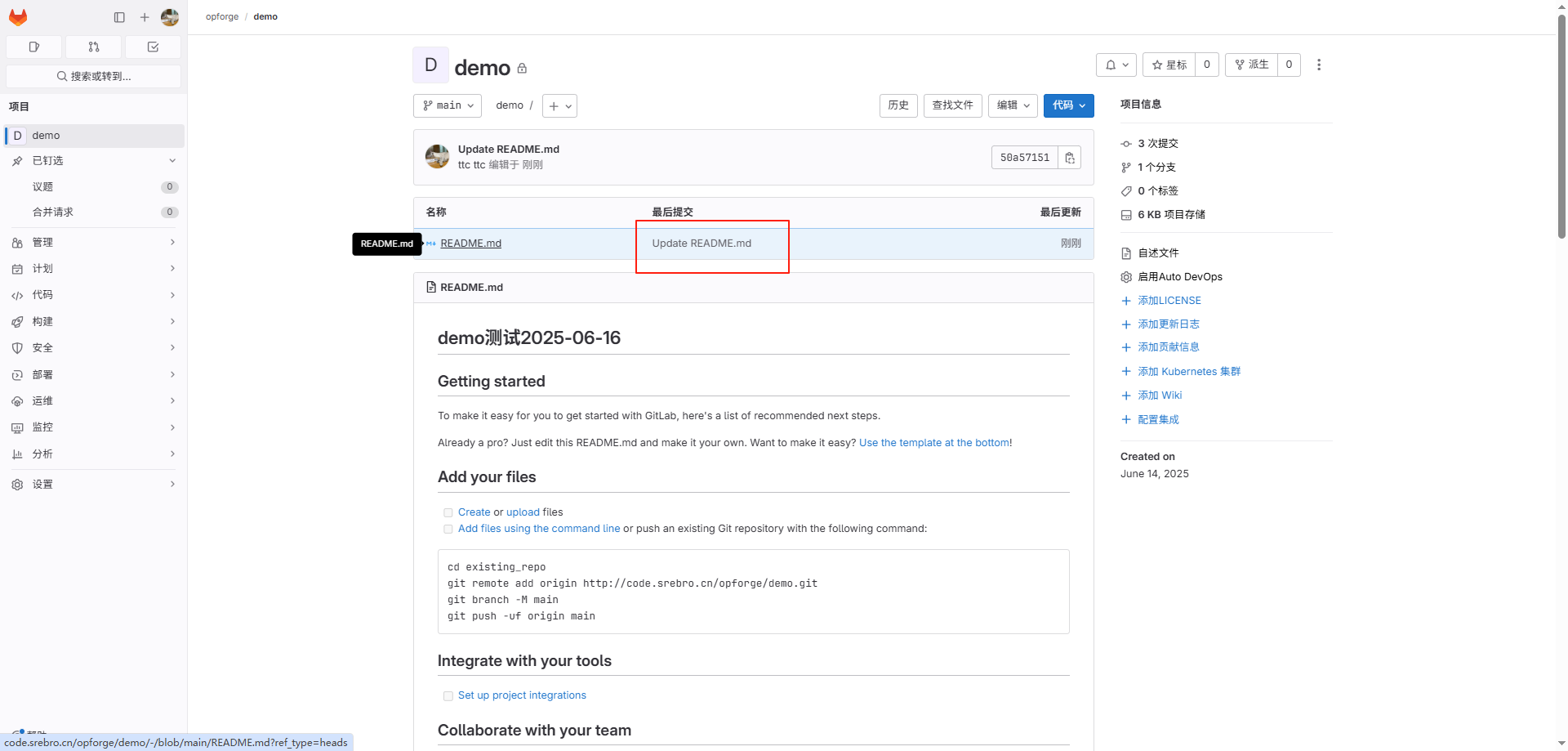Toggle the sidebar collapse icon
The height and width of the screenshot is (751, 1568).
tap(119, 17)
